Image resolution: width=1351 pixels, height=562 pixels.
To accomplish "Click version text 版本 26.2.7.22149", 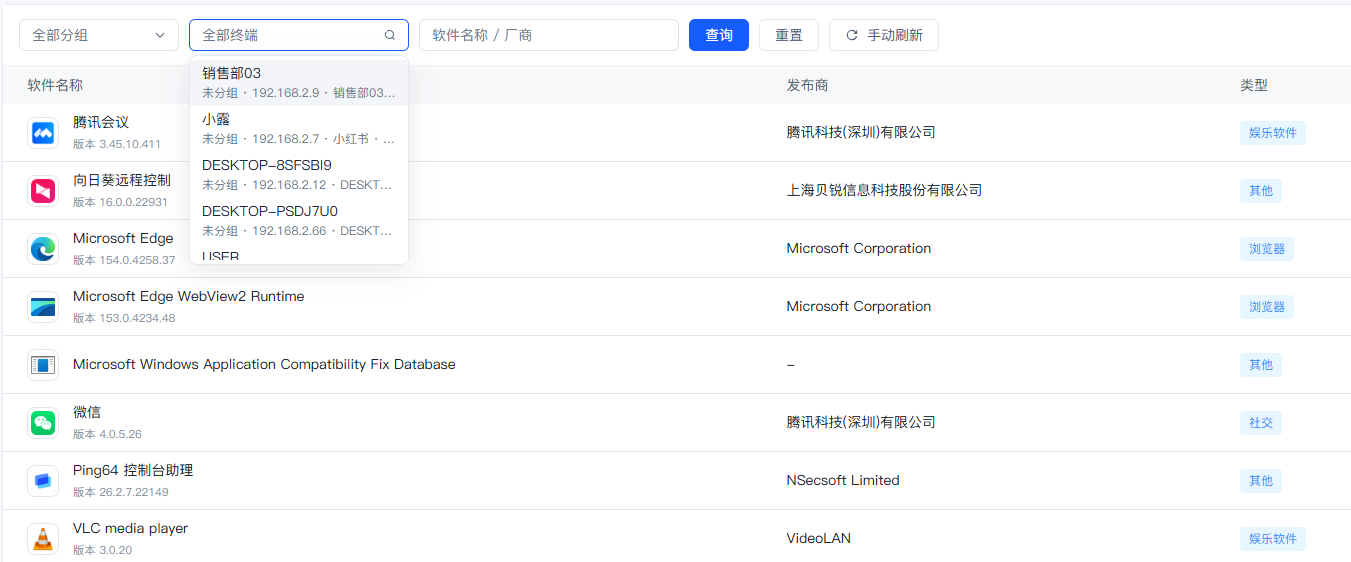I will [121, 492].
